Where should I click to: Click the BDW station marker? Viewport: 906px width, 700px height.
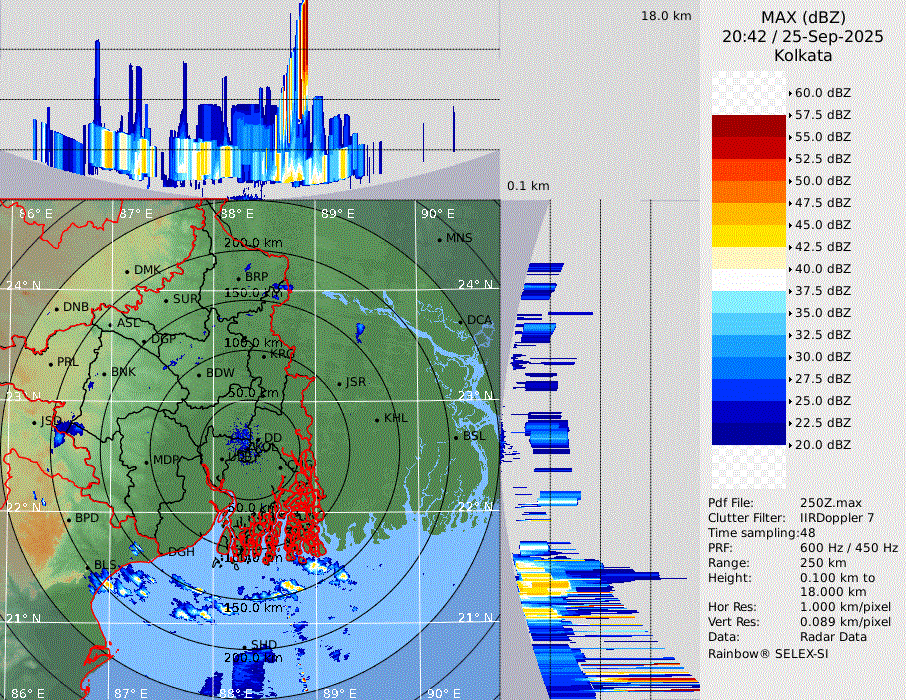coord(200,374)
